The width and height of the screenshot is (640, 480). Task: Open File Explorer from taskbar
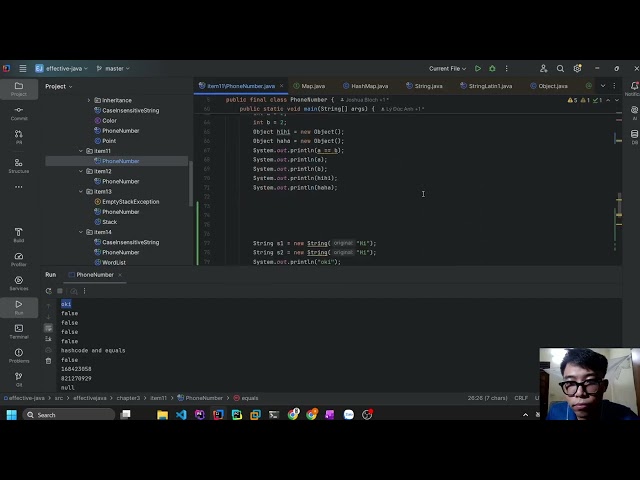[x=162, y=415]
